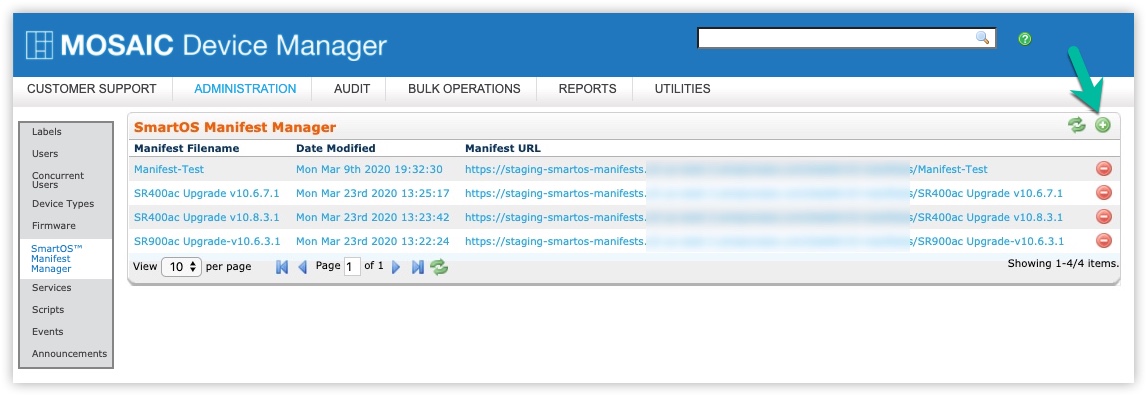The width and height of the screenshot is (1147, 396).
Task: Open the Manifest-Test filename link
Action: coord(169,169)
